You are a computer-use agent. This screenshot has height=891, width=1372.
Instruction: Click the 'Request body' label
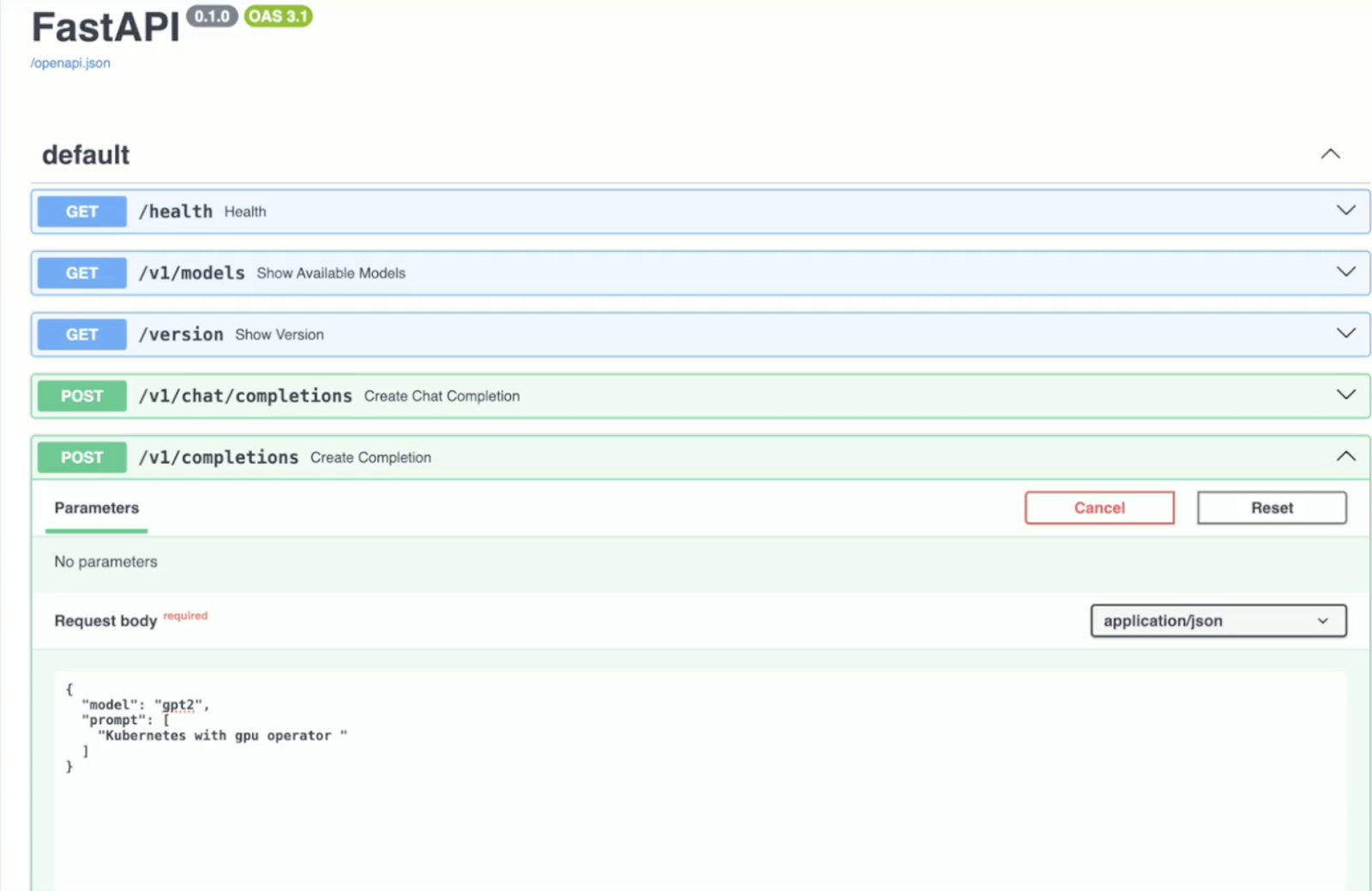pos(105,621)
